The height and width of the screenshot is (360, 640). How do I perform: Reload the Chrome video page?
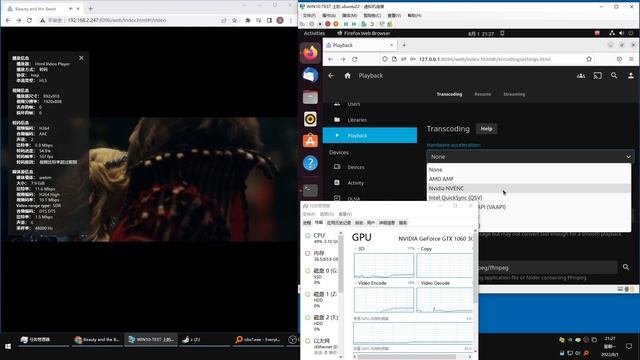pyautogui.click(x=29, y=20)
